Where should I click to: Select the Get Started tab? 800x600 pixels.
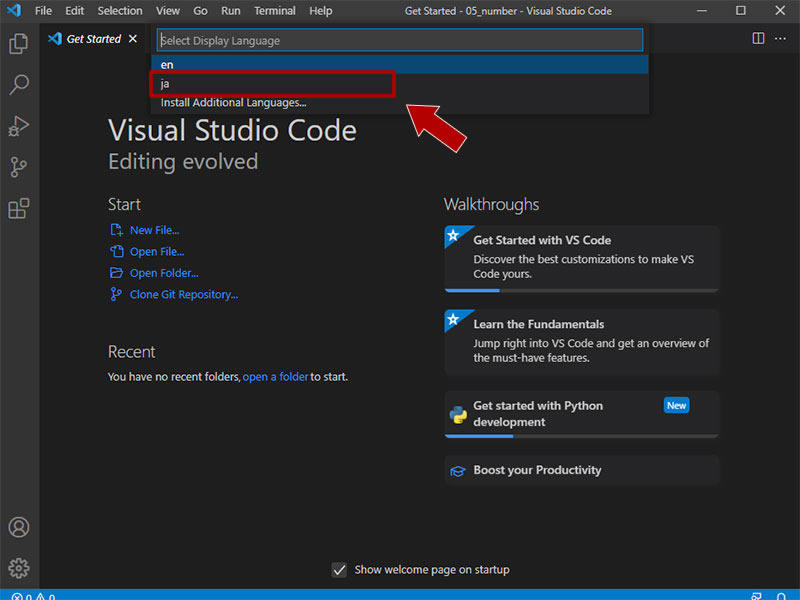pyautogui.click(x=94, y=39)
